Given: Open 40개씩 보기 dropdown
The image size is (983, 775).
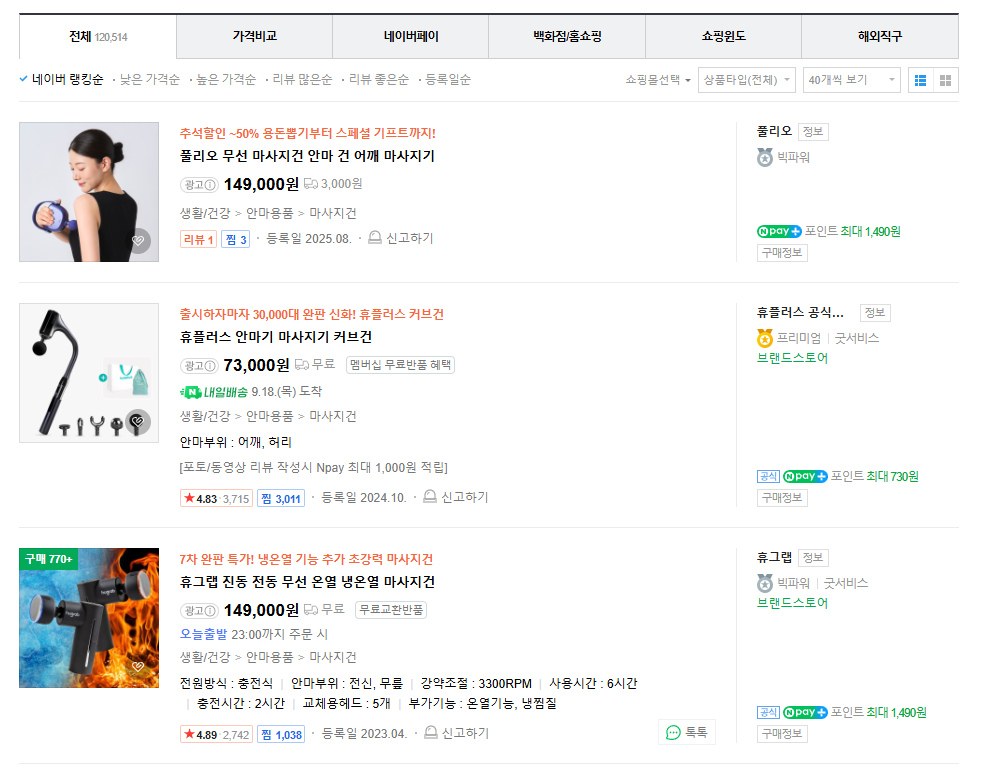Looking at the screenshot, I should pos(851,80).
